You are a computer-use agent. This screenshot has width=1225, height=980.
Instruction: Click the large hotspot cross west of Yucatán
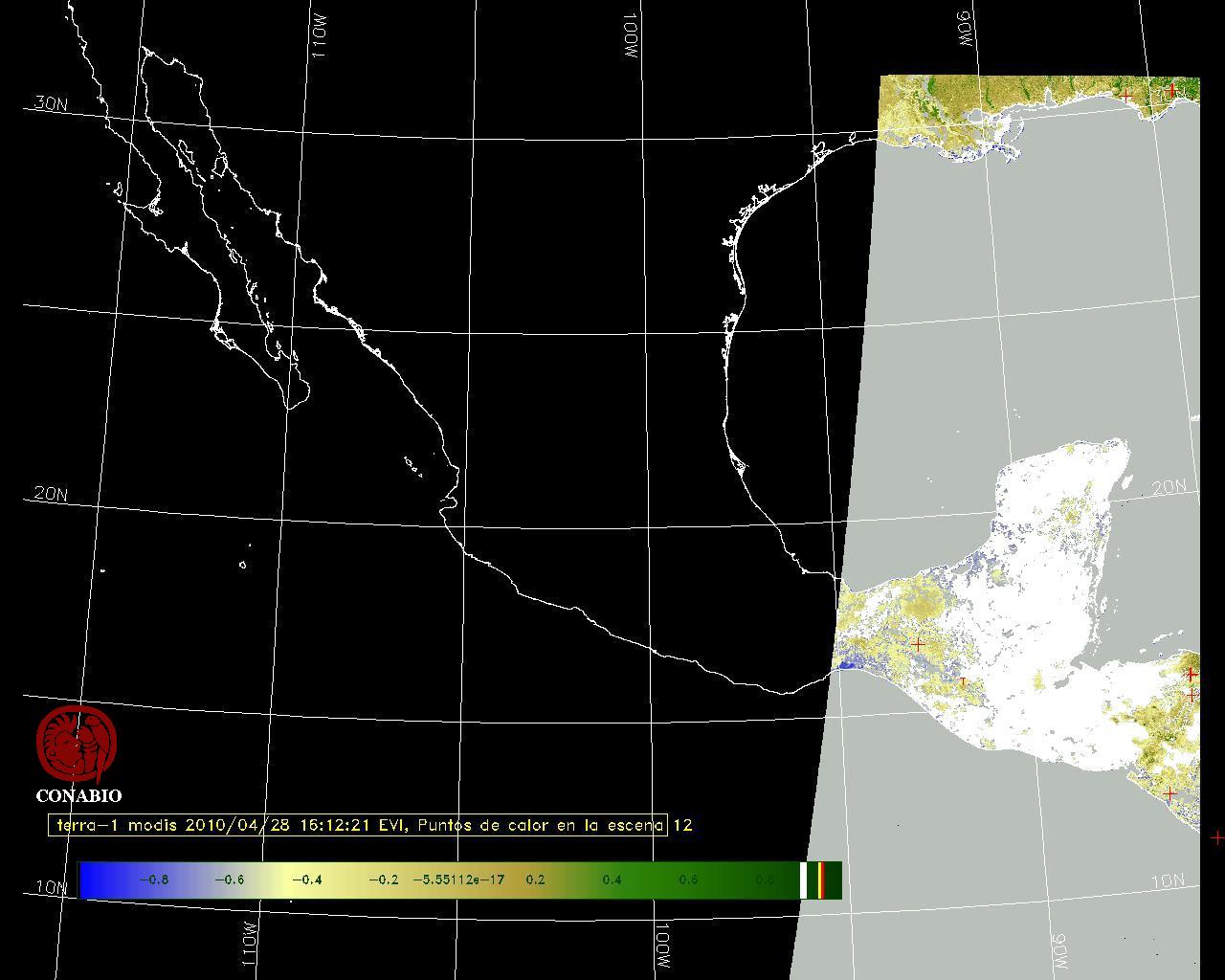(x=919, y=645)
